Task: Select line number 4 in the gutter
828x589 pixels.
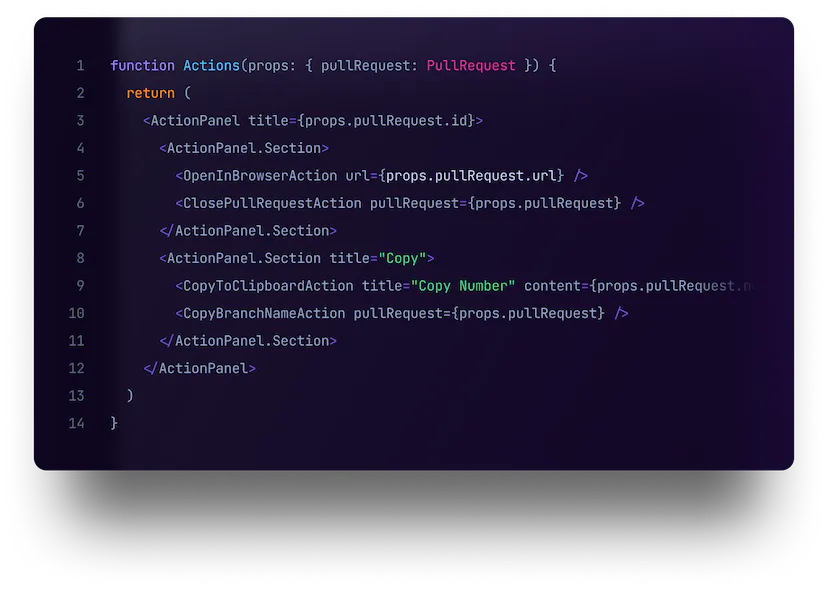Action: pos(80,148)
